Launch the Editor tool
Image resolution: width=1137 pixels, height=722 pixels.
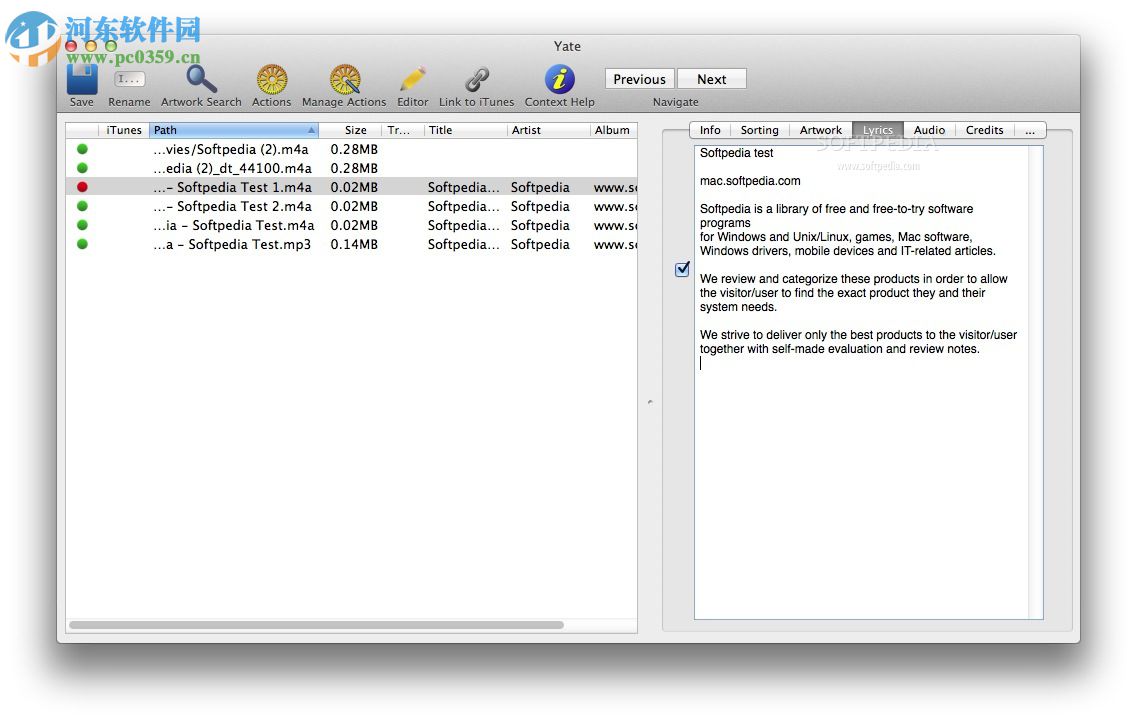(412, 80)
